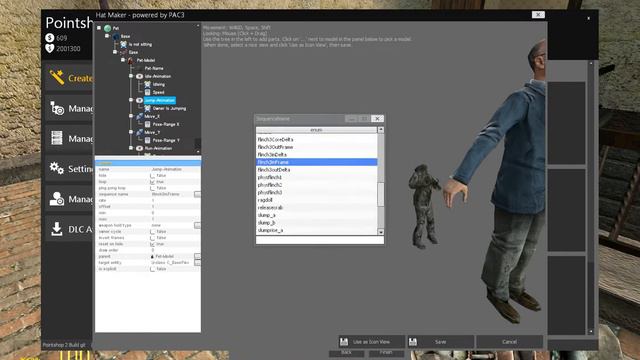Click the Pet-Model part icon
Image resolution: width=640 pixels, height=360 pixels.
[x=131, y=60]
